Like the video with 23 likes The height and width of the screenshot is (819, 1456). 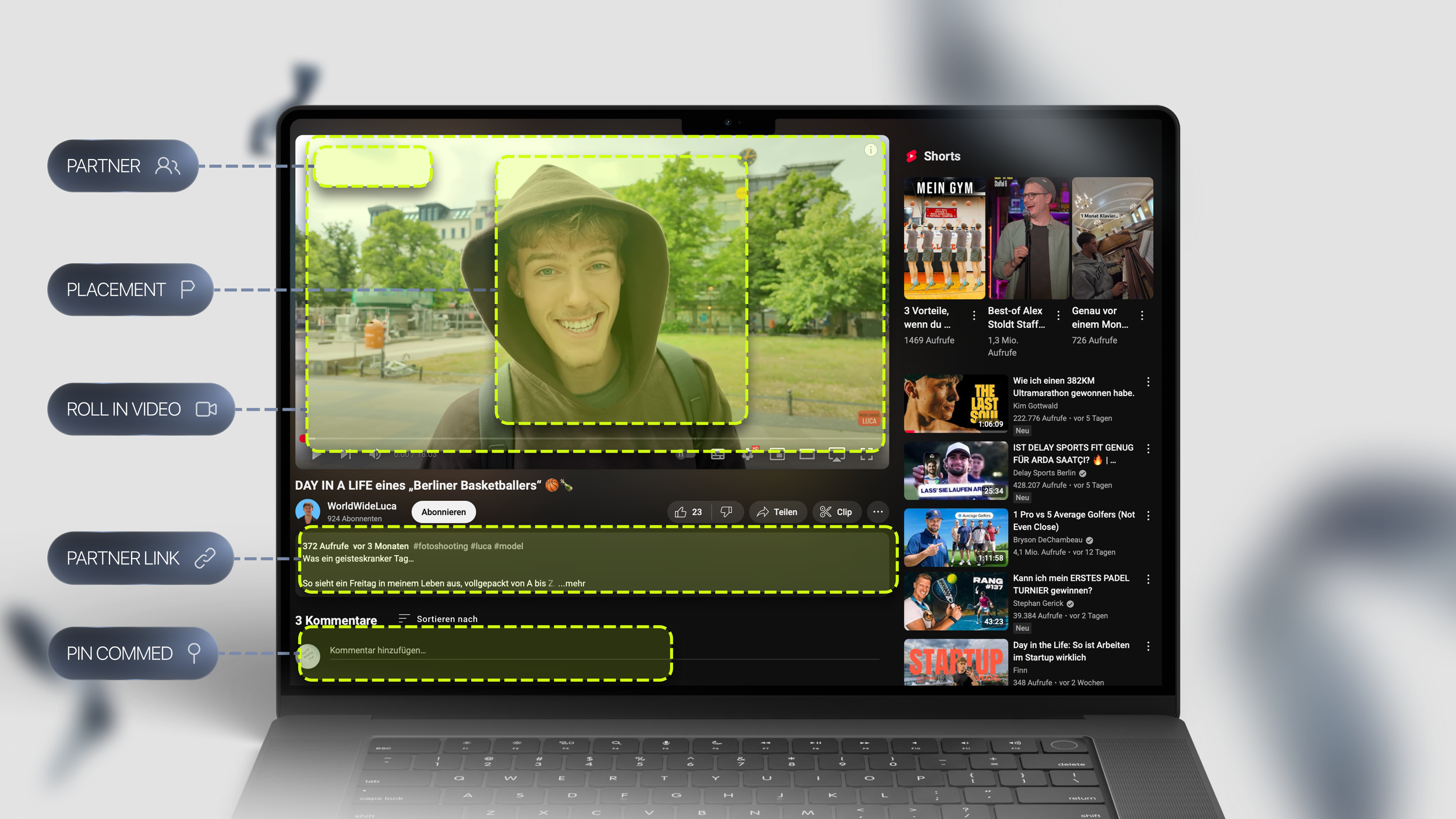click(688, 512)
